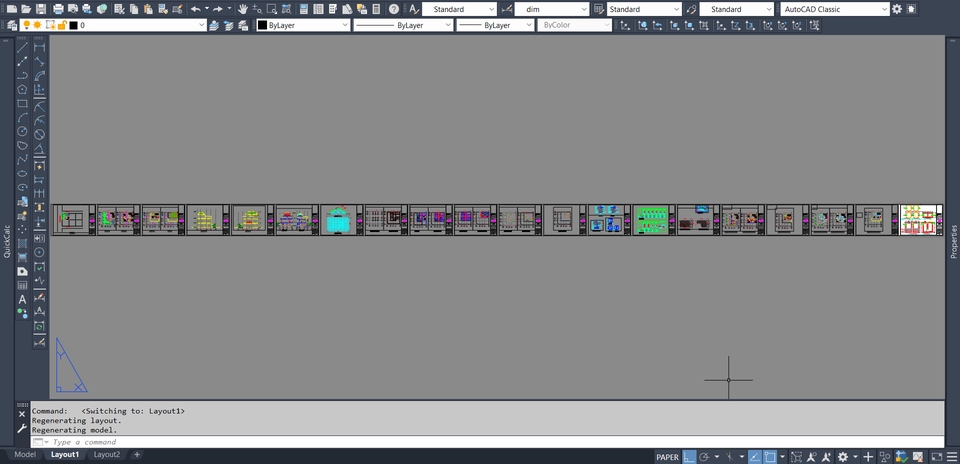Close the command line window
Viewport: 960px width, 464px height.
[22, 414]
